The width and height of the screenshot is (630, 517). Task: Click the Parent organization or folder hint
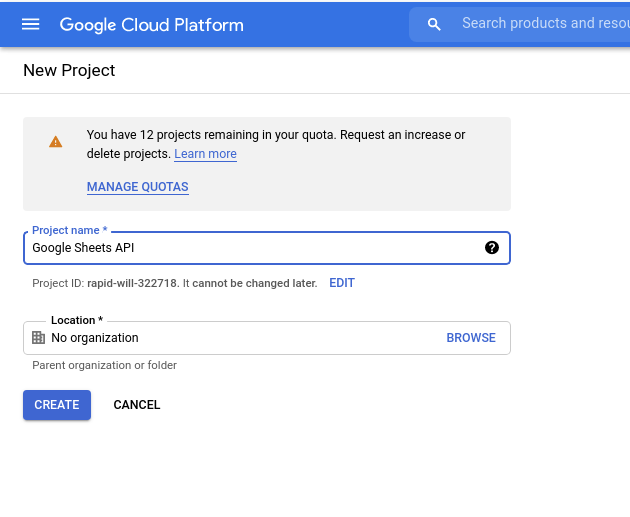pos(104,365)
